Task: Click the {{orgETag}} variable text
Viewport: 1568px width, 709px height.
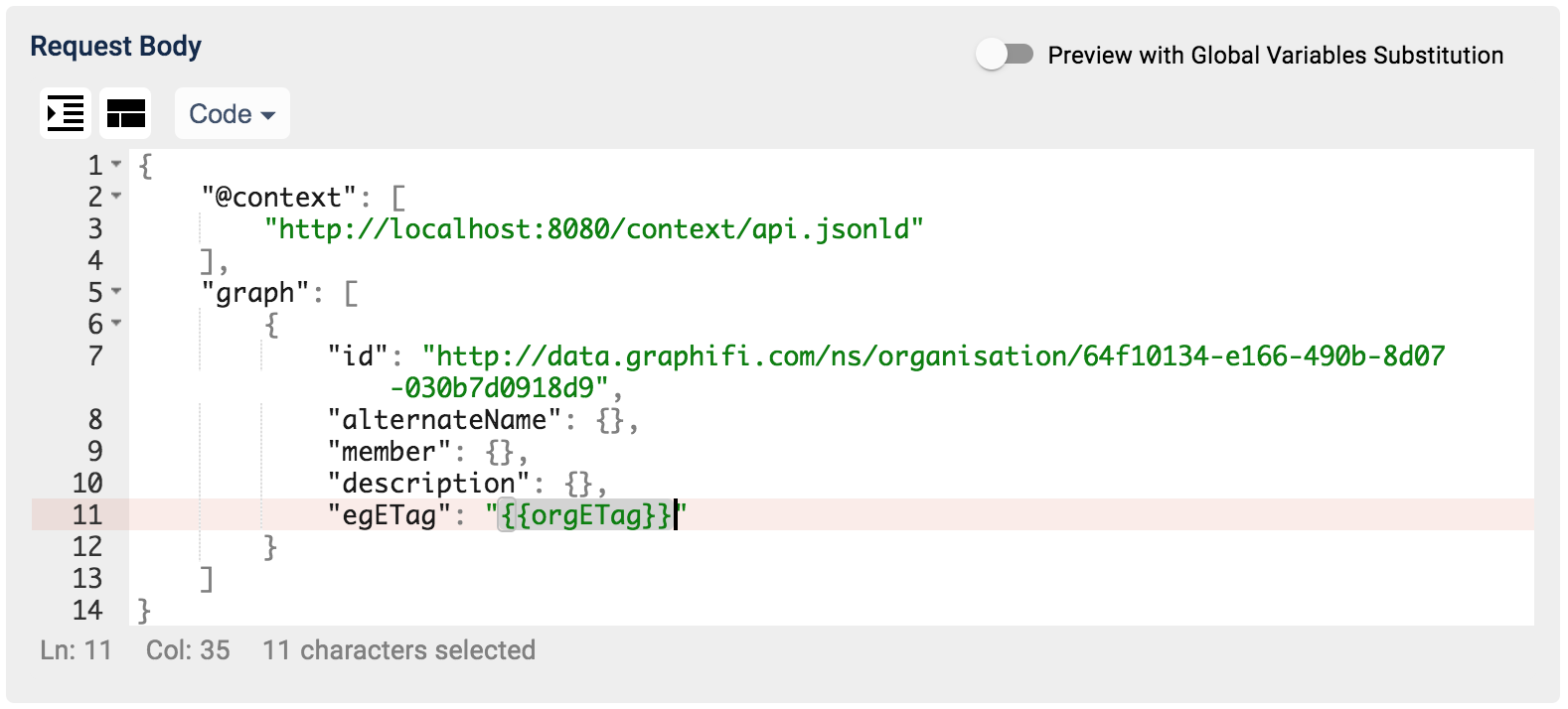Action: pyautogui.click(x=587, y=515)
